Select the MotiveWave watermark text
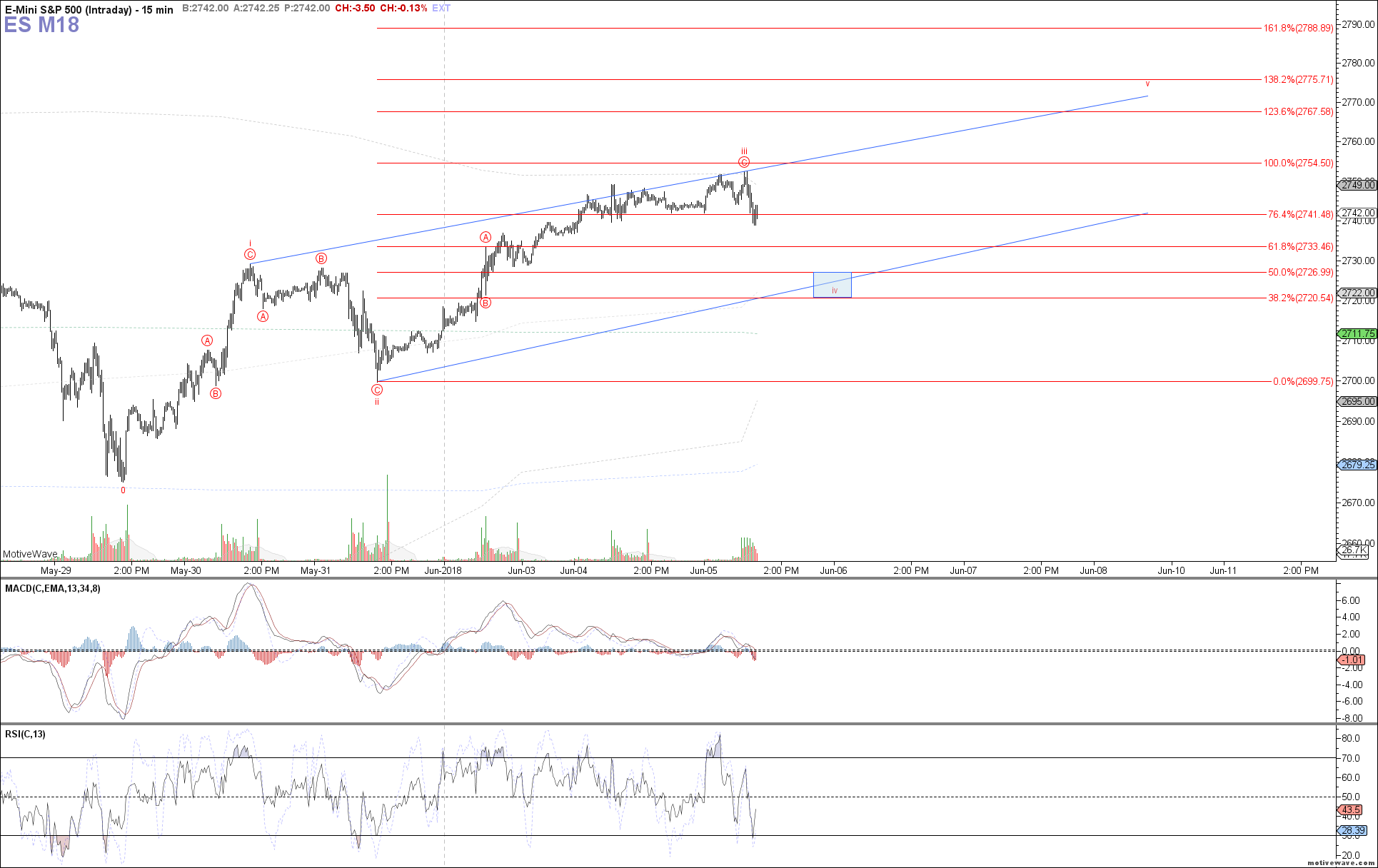The height and width of the screenshot is (868, 1378). [31, 554]
